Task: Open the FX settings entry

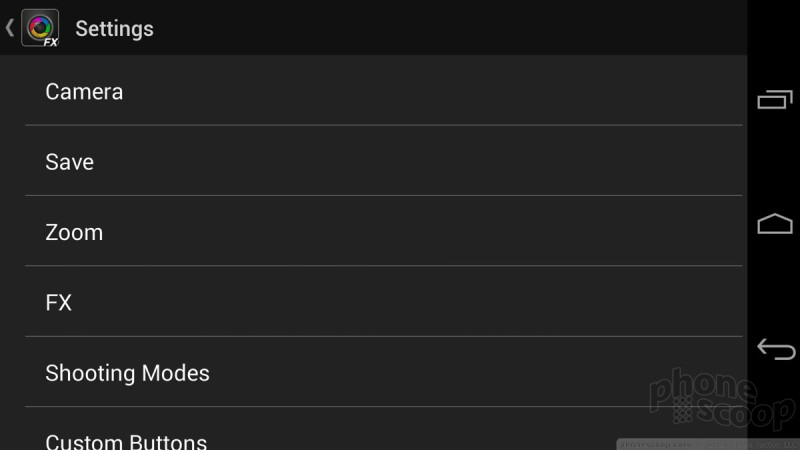Action: pos(384,302)
